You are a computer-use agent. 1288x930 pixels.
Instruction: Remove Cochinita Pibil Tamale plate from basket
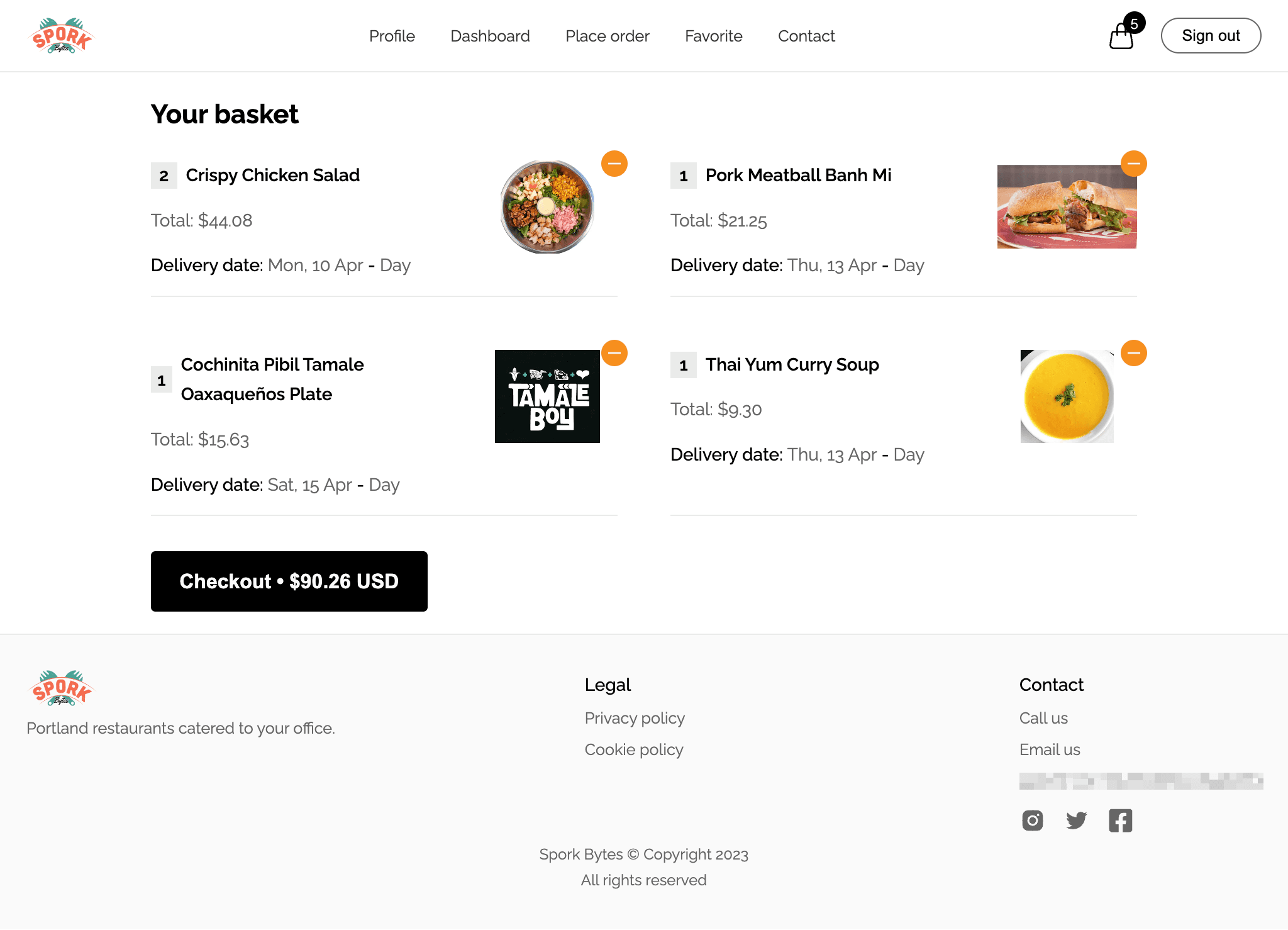614,353
